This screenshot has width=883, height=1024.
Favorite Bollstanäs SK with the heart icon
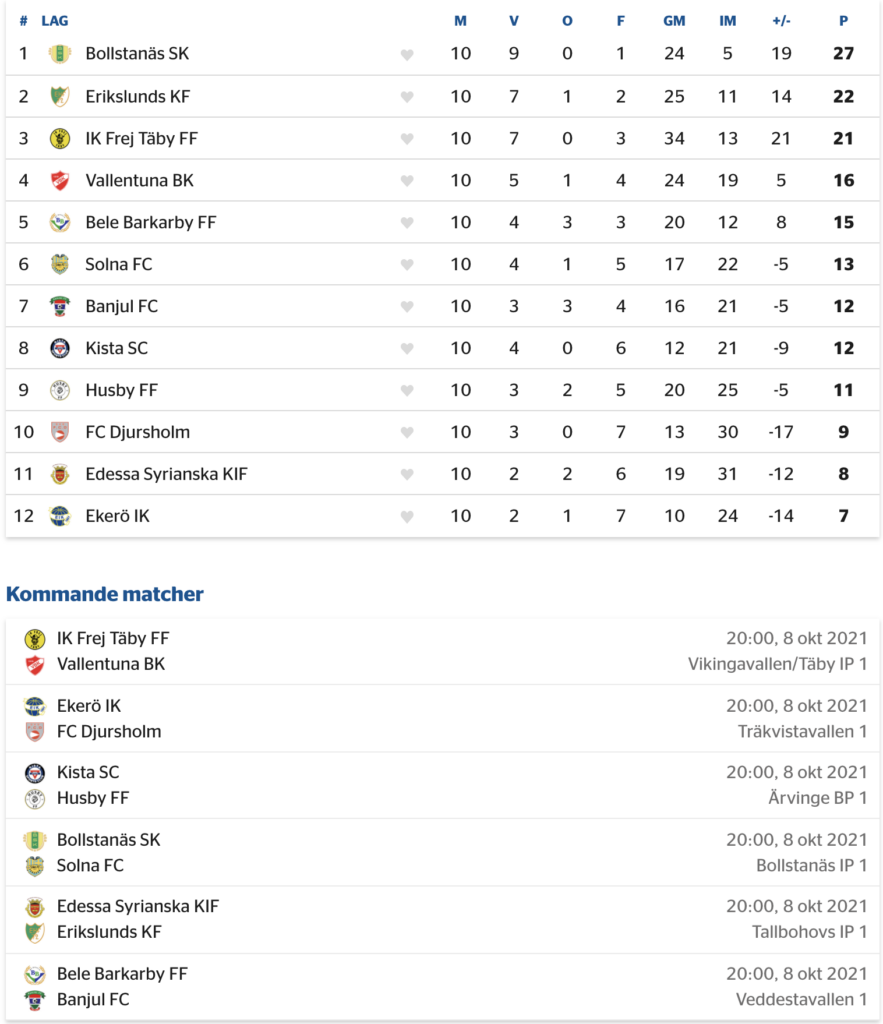[407, 55]
